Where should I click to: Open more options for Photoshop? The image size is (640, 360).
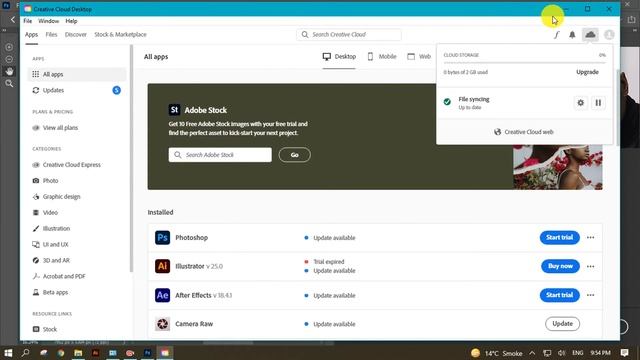coord(590,238)
